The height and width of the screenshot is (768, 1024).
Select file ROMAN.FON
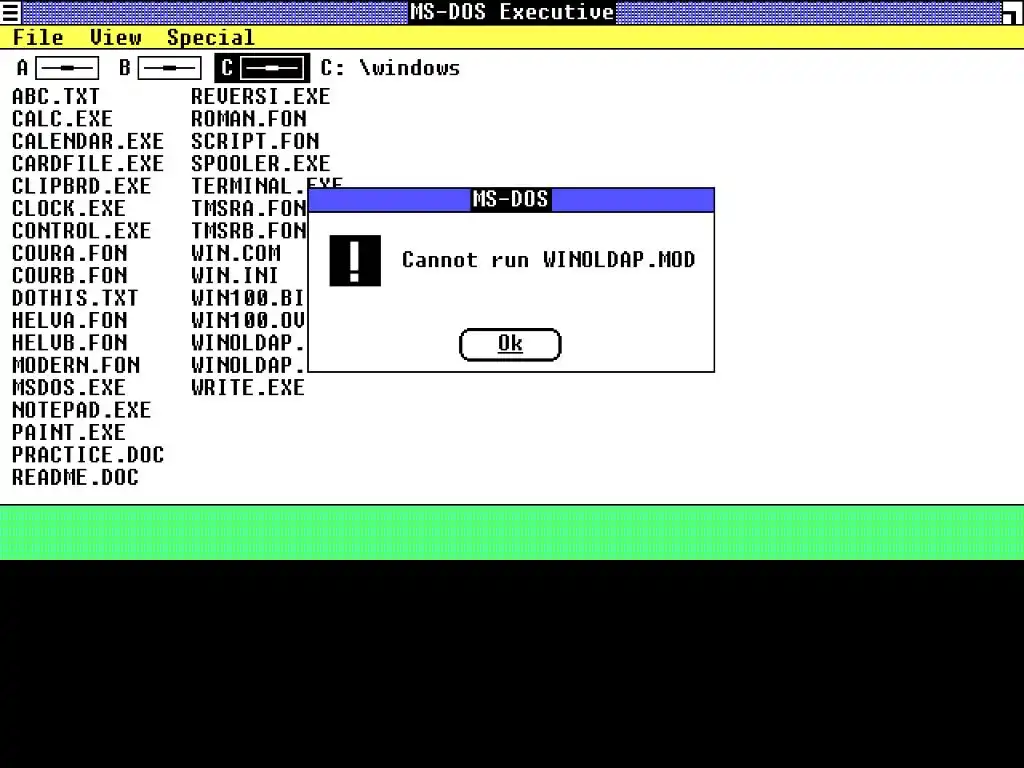[249, 119]
